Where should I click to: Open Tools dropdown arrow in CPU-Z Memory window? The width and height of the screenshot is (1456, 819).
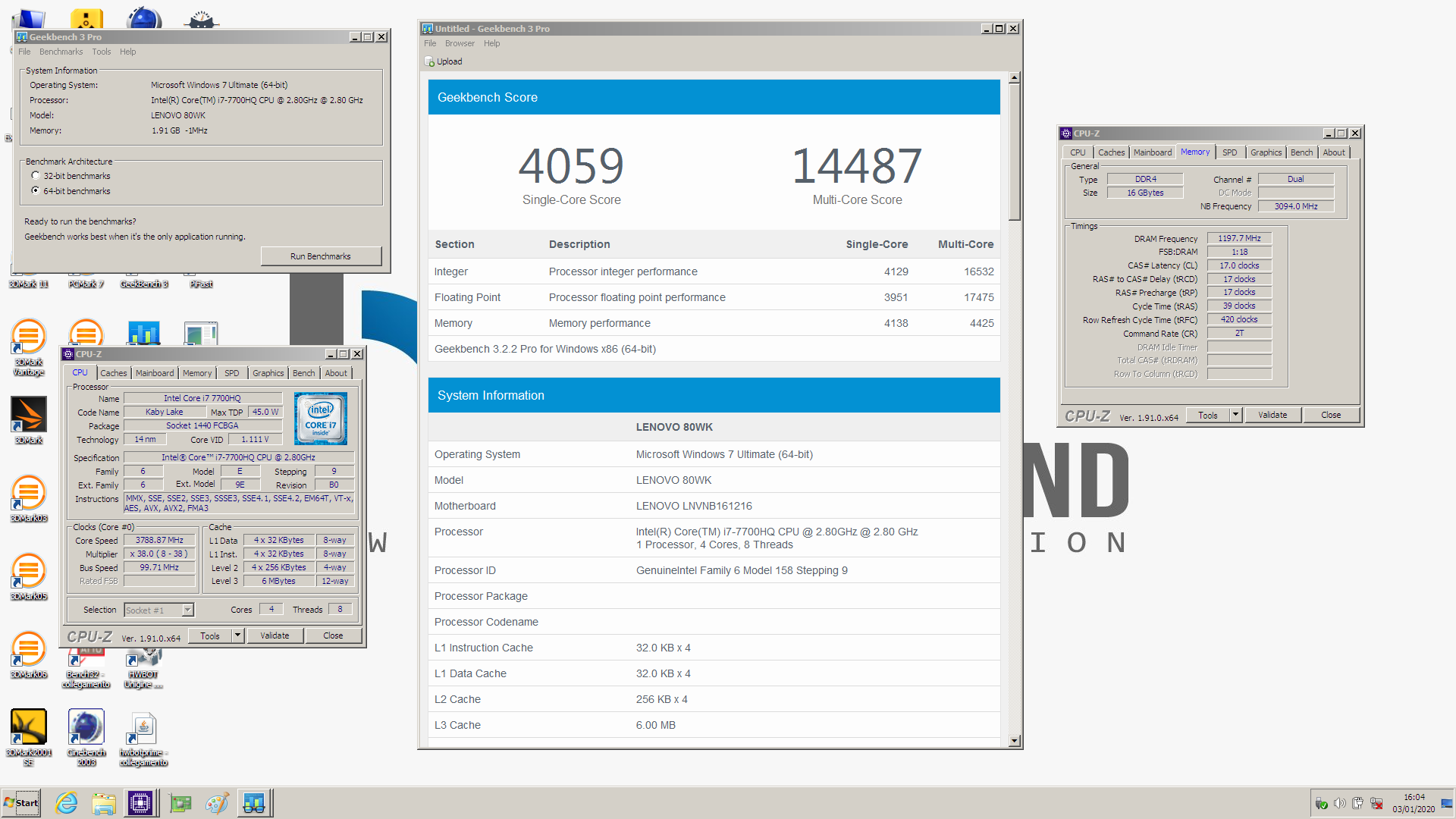click(1235, 415)
